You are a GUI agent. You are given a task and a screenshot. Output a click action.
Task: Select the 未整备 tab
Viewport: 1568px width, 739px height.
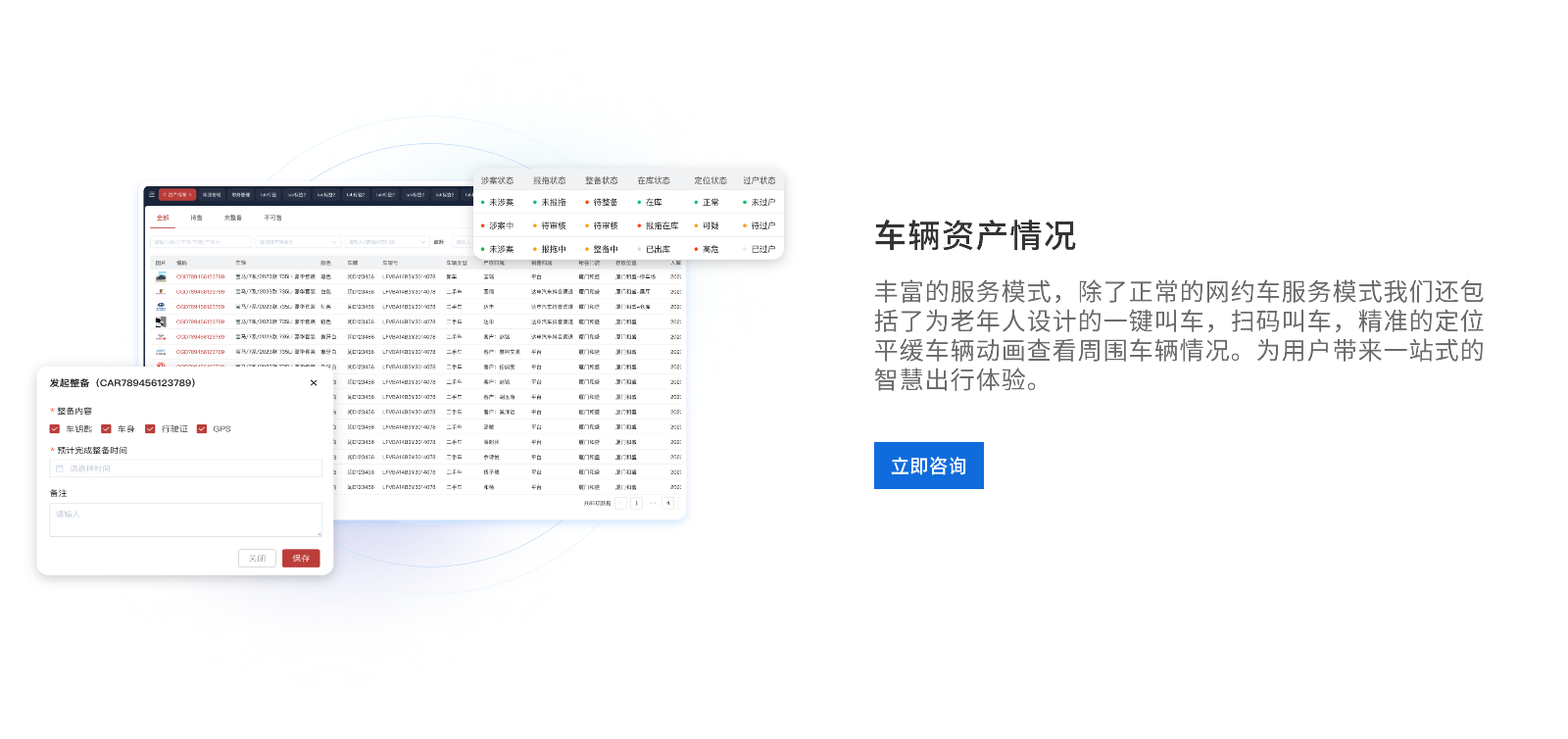click(x=233, y=218)
